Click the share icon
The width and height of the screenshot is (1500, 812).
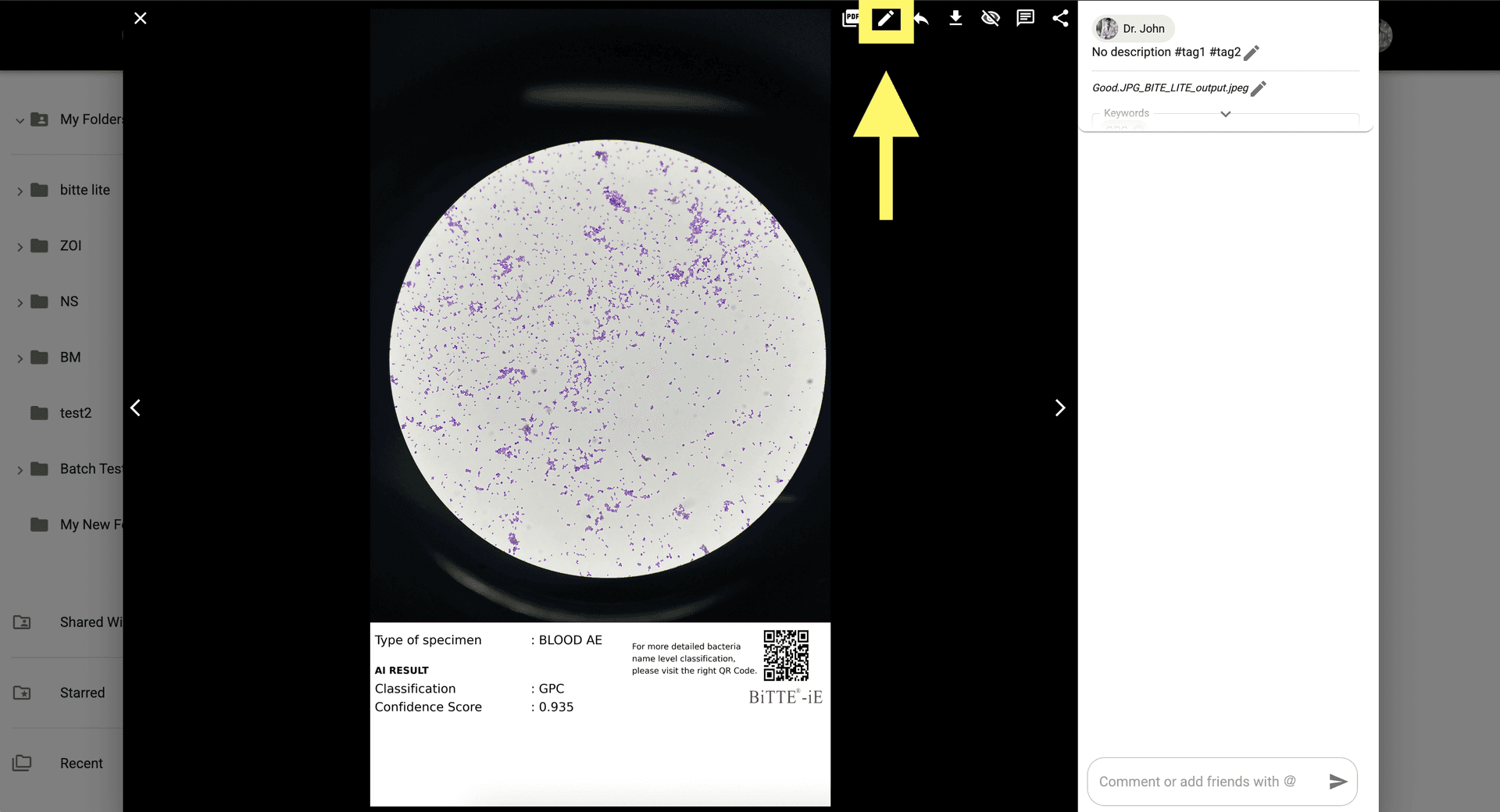click(x=1060, y=18)
